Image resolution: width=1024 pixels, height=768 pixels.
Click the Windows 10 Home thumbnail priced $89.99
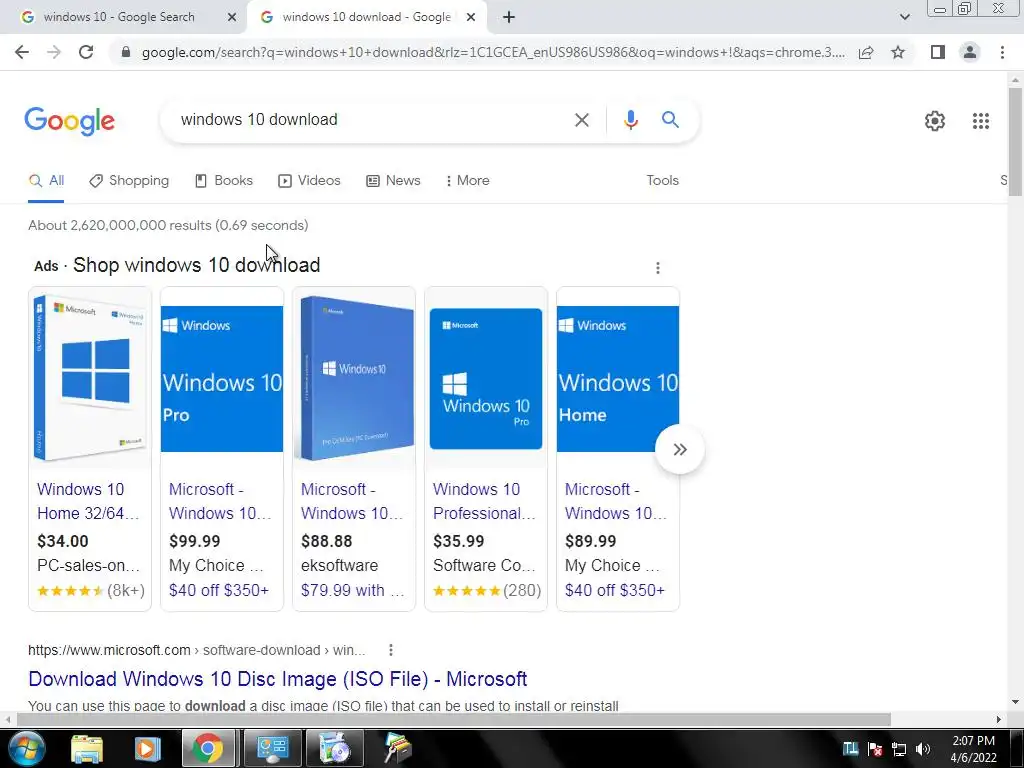618,379
